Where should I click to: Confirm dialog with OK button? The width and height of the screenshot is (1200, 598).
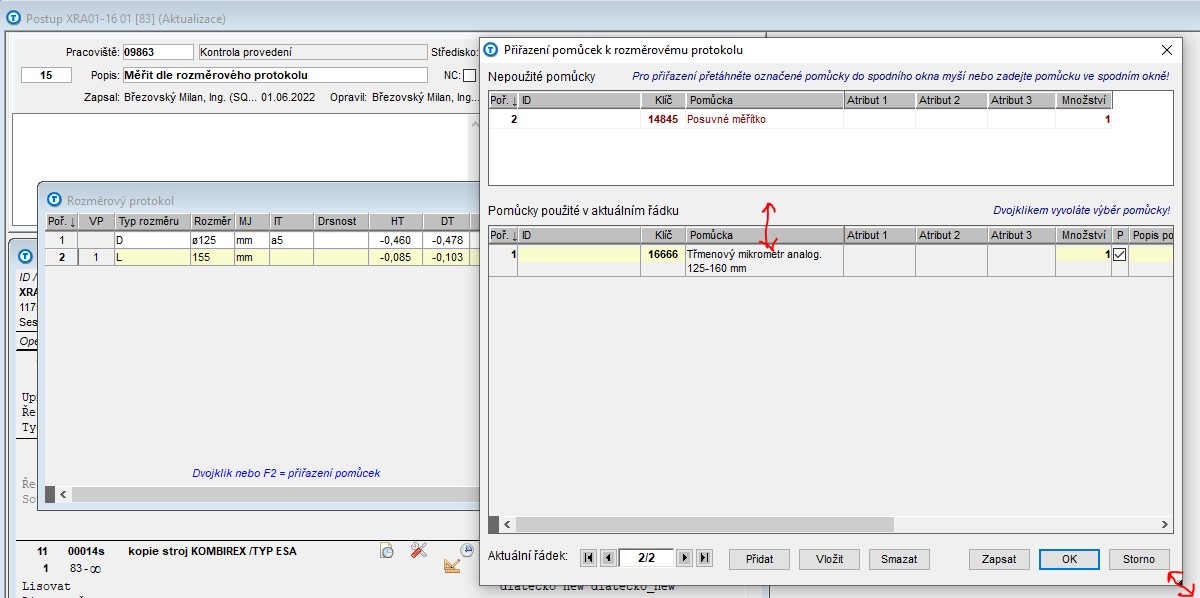1069,559
